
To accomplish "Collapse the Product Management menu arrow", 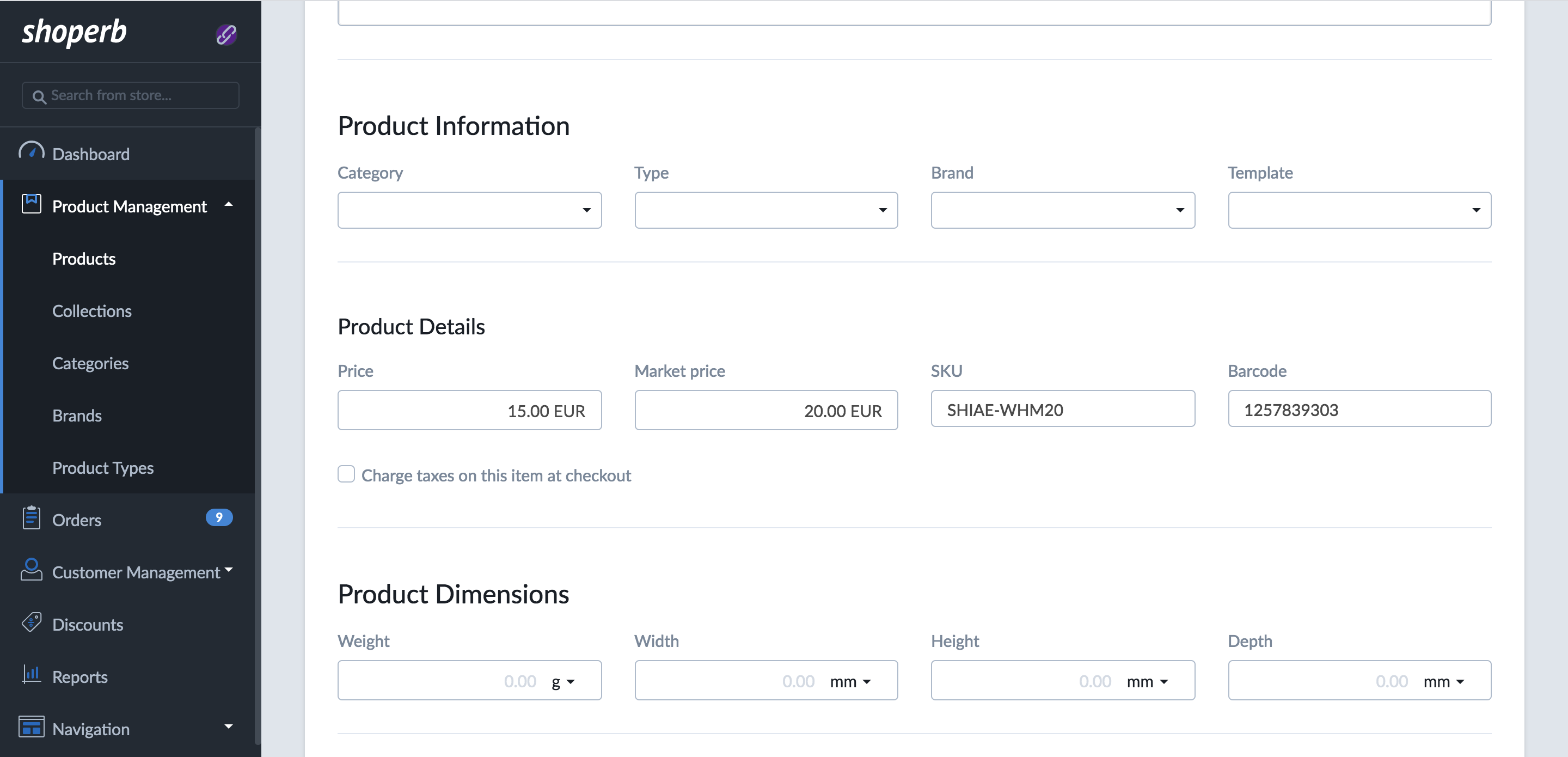I will 229,205.
